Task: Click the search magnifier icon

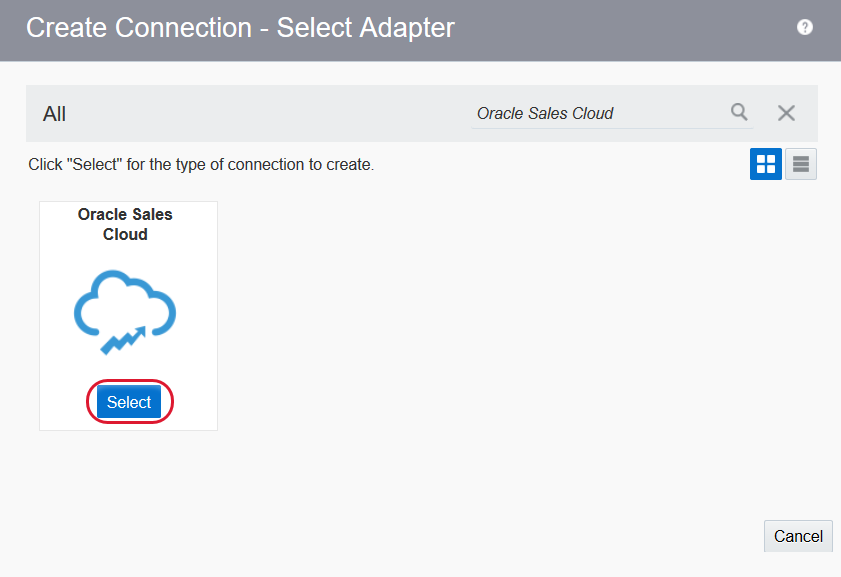Action: (739, 113)
